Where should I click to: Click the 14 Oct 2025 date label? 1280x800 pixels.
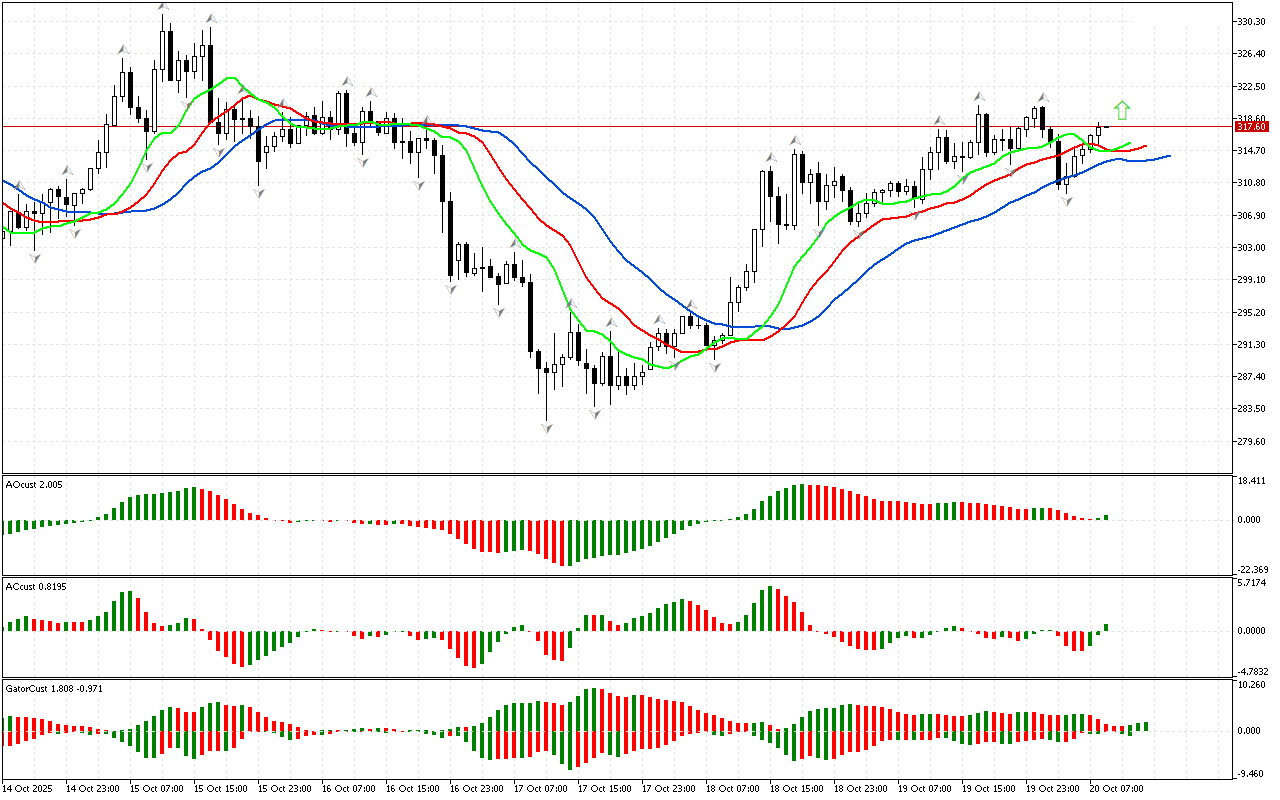click(30, 789)
